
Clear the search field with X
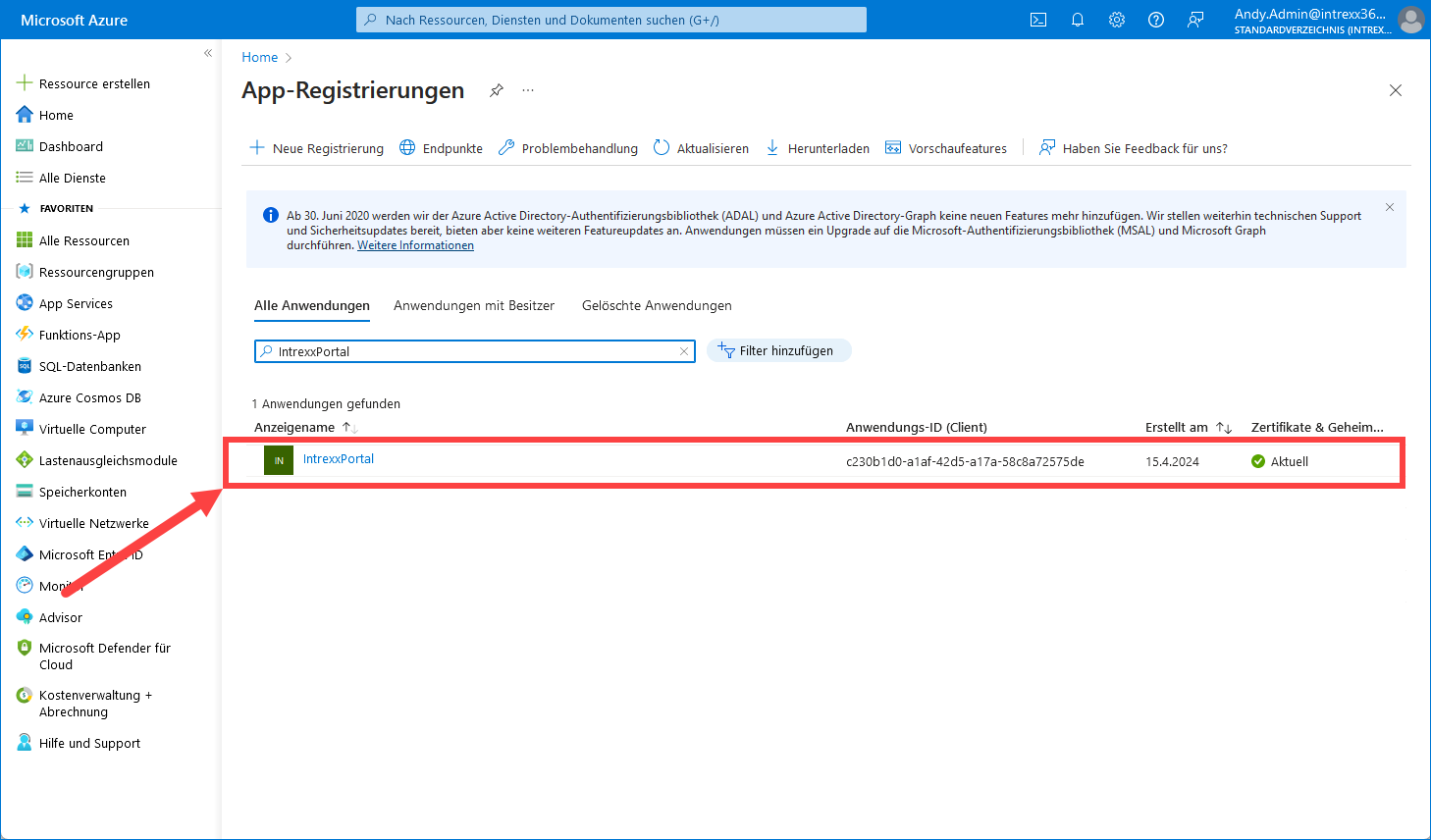(x=684, y=351)
